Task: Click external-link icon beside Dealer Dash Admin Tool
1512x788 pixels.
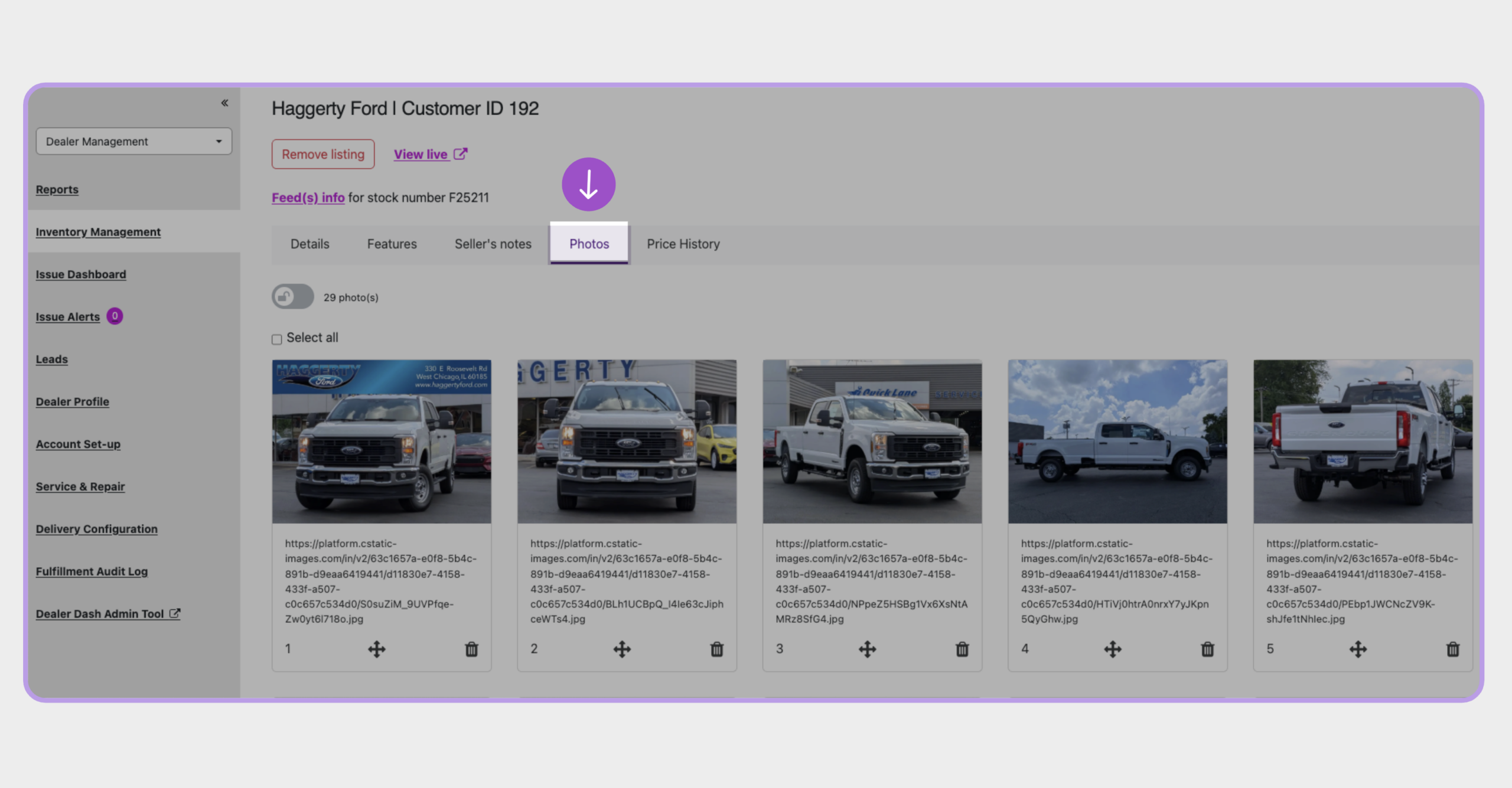Action: pyautogui.click(x=175, y=614)
